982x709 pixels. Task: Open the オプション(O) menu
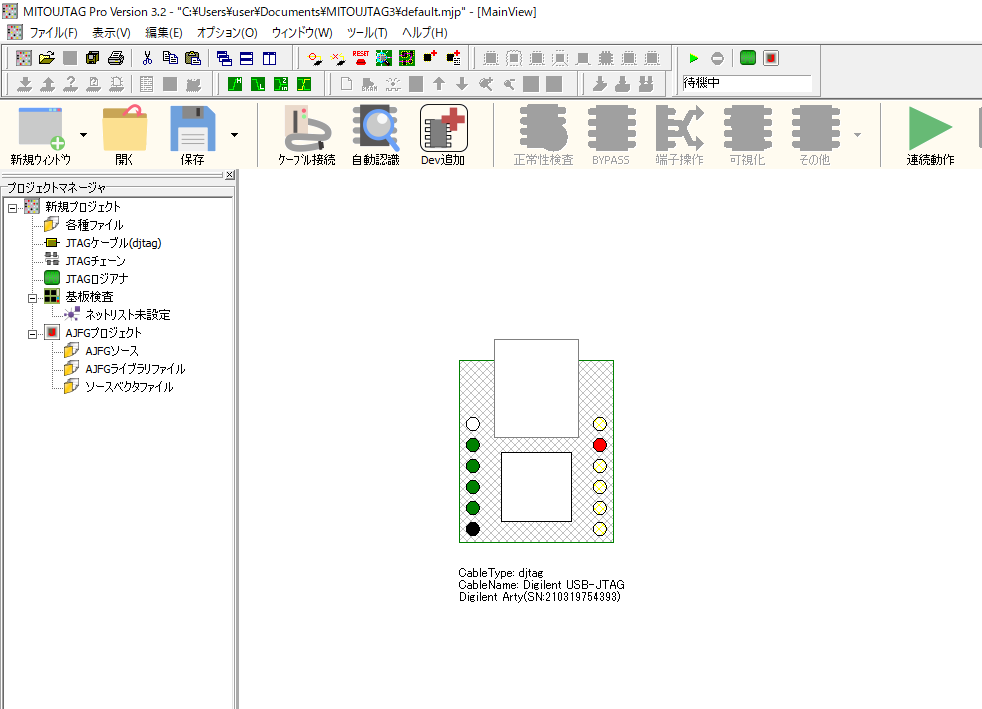point(226,32)
